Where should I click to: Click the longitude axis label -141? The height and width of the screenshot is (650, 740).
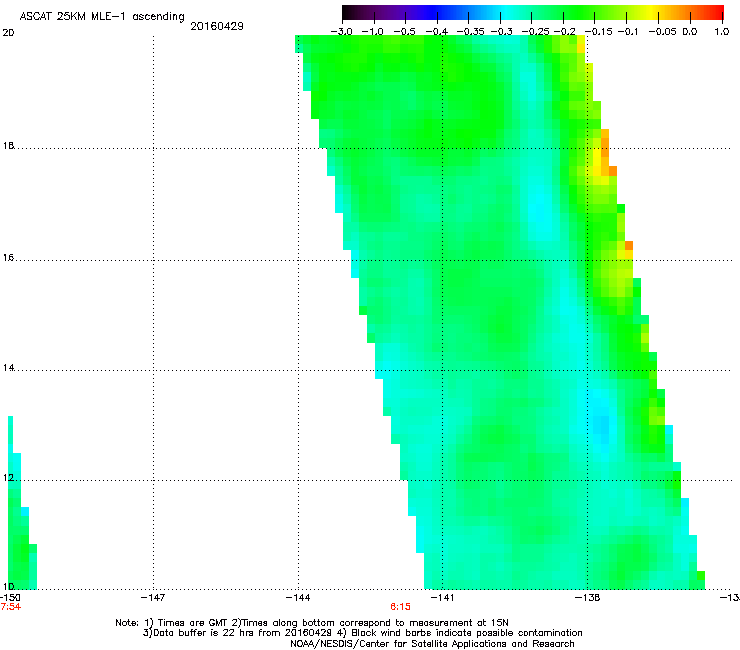click(x=442, y=598)
